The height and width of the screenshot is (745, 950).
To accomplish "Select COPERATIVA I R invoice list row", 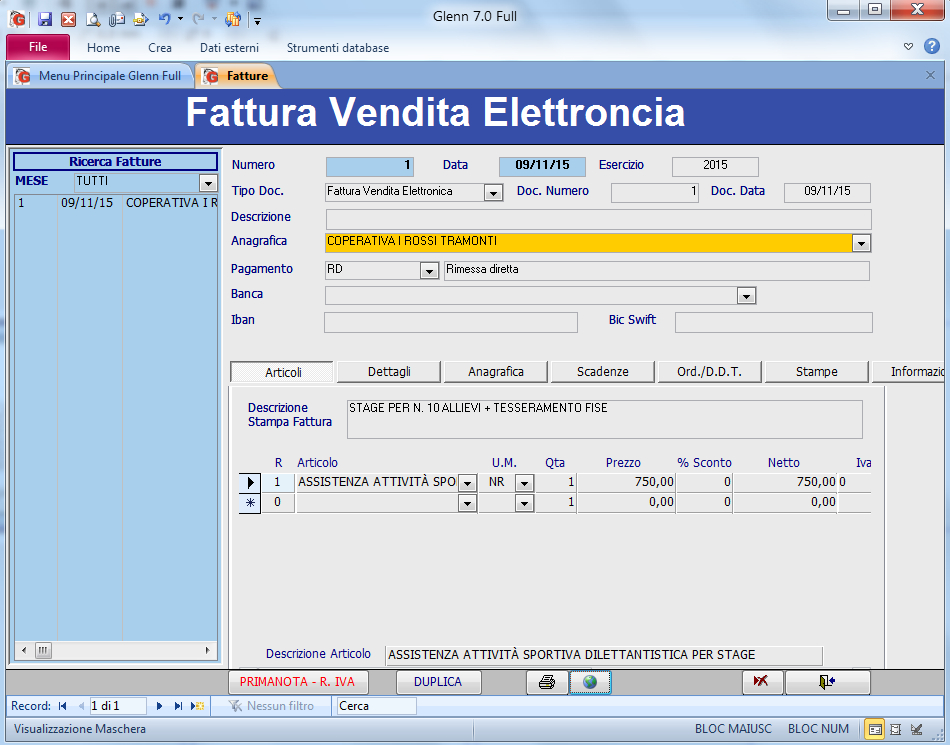I will [x=115, y=203].
